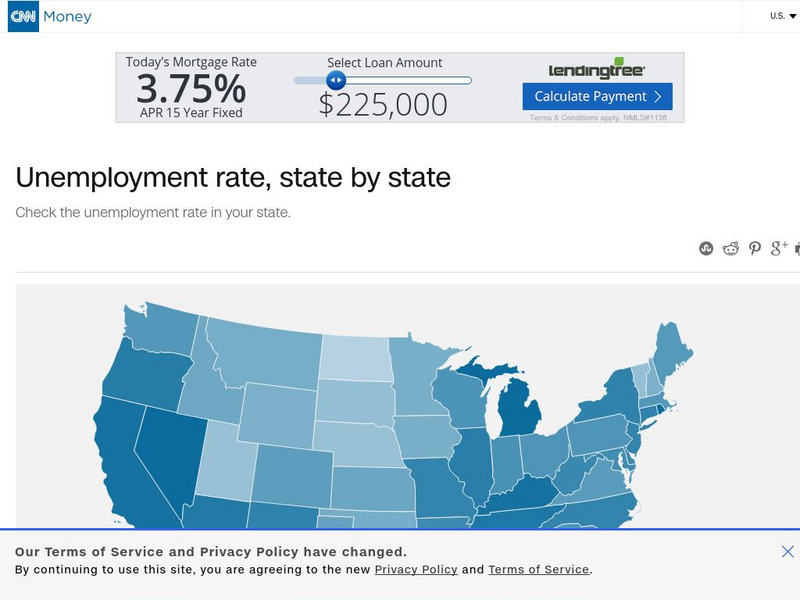This screenshot has width=800, height=600.
Task: Click the Today's Mortgage Rate header
Action: click(x=191, y=60)
